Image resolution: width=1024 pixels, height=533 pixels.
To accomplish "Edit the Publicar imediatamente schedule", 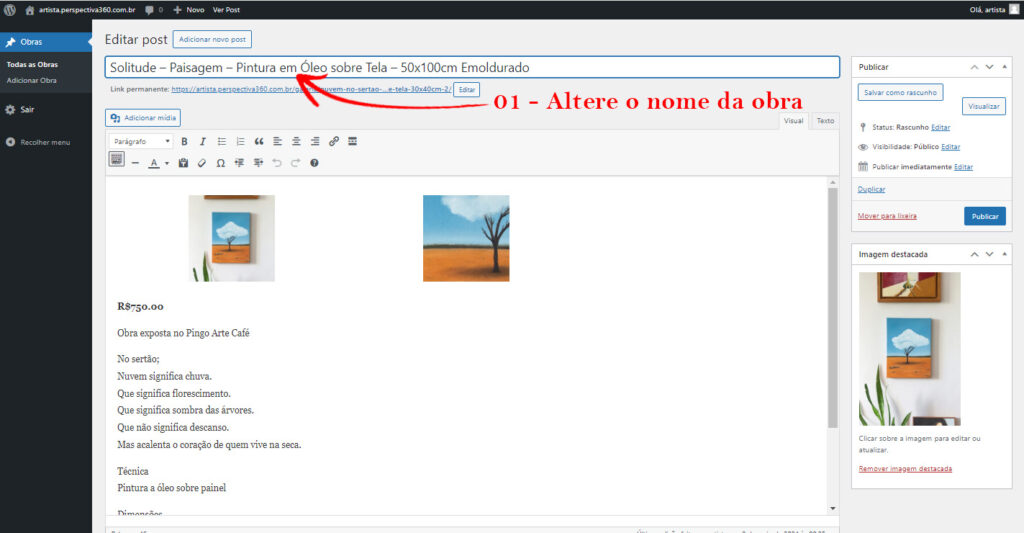I will pos(963,167).
